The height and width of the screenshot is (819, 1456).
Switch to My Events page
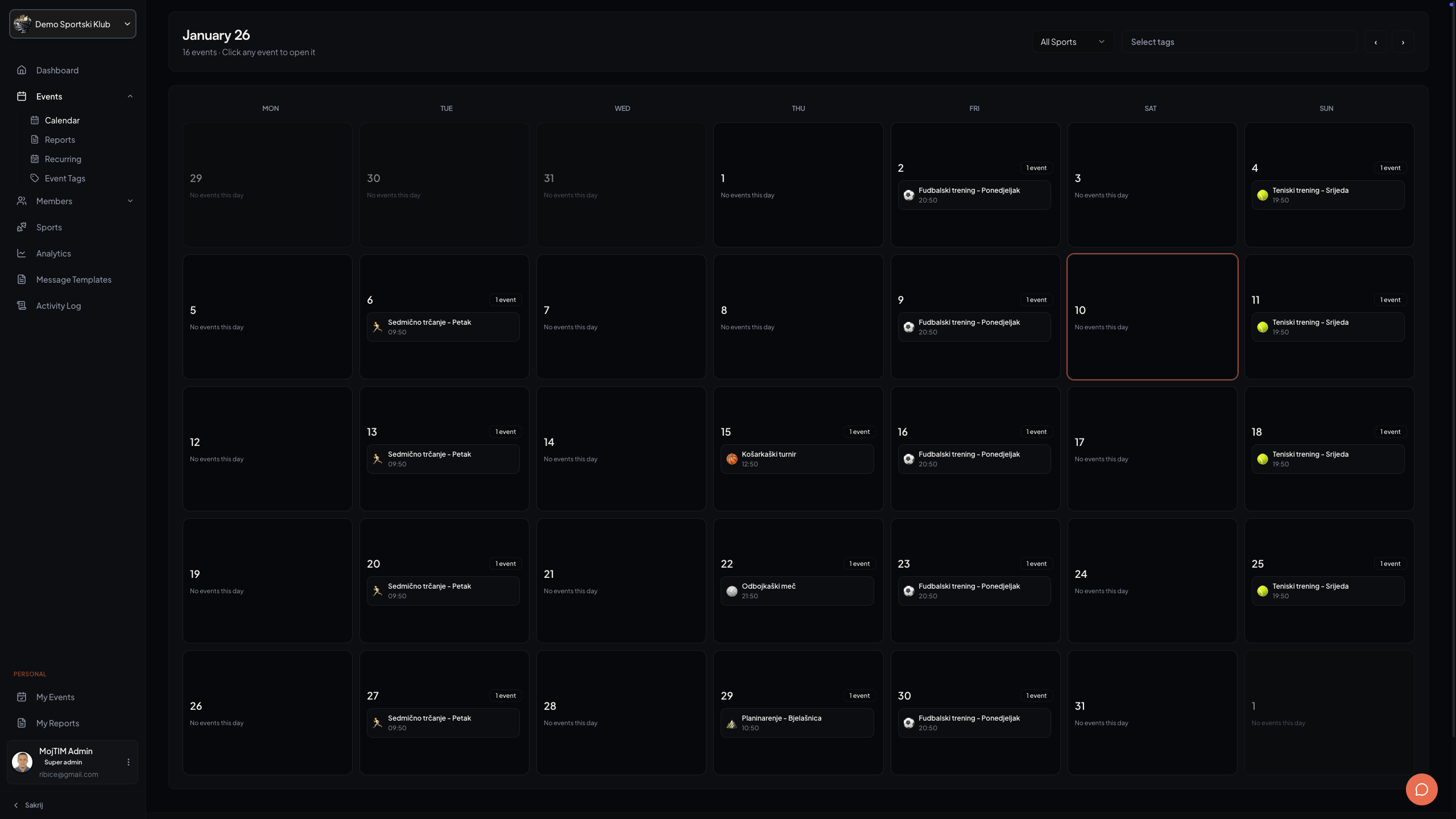pyautogui.click(x=55, y=697)
